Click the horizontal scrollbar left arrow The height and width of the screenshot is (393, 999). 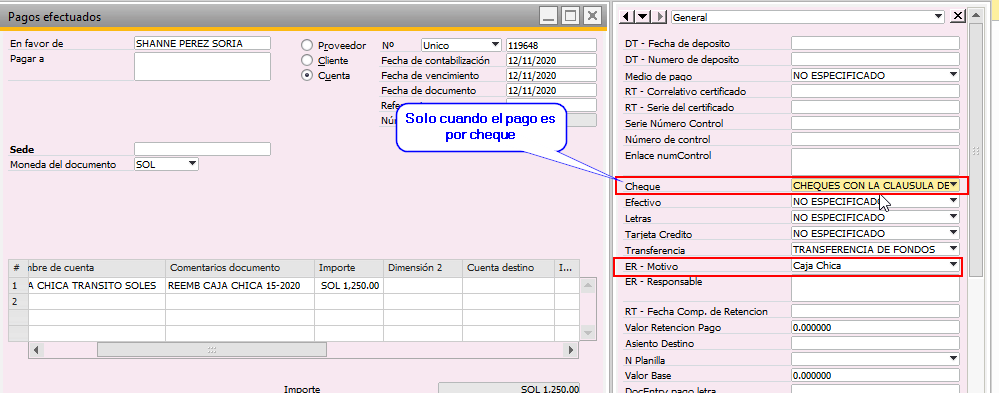pyautogui.click(x=36, y=350)
